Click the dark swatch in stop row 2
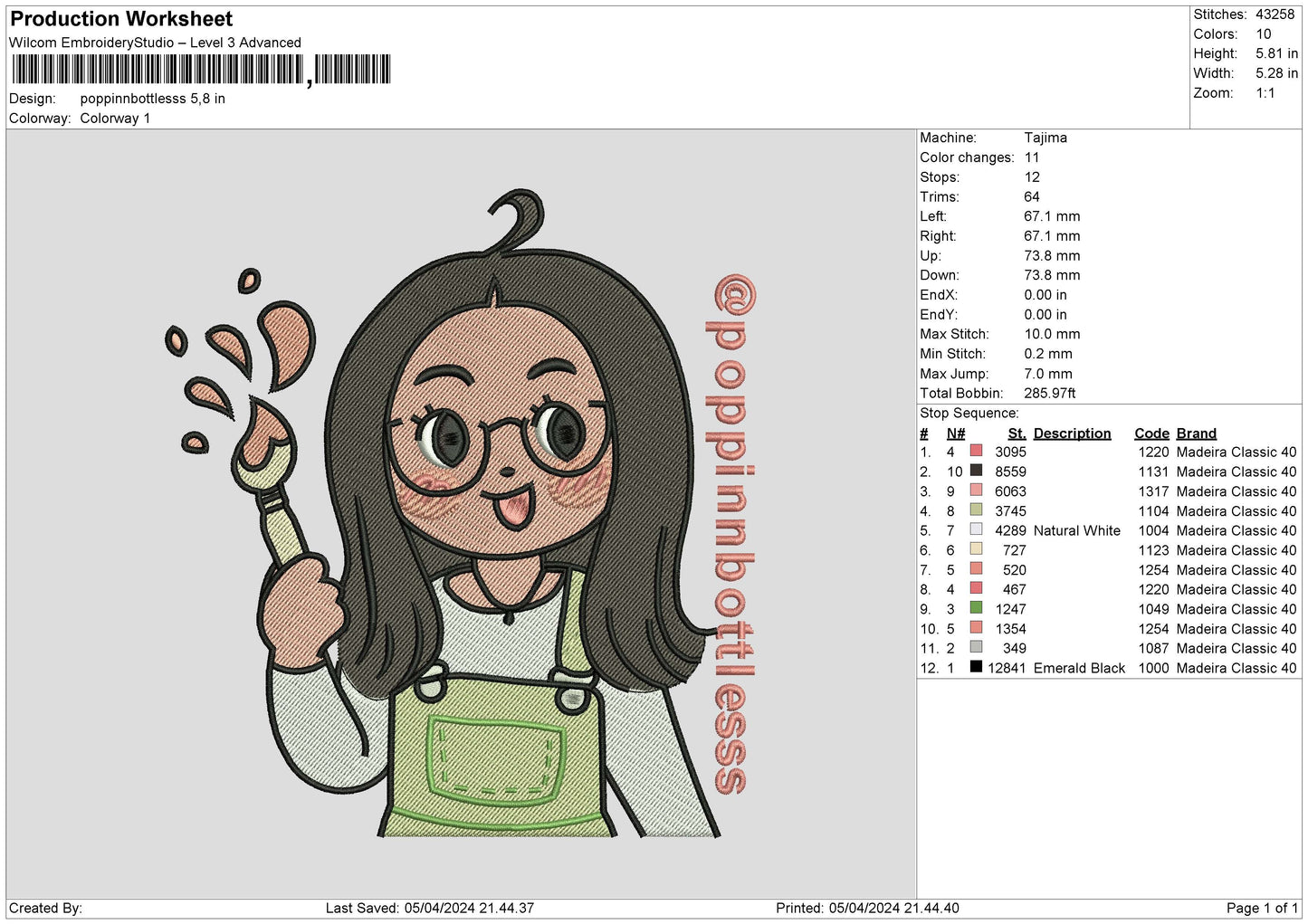The image size is (1308, 924). tap(976, 471)
